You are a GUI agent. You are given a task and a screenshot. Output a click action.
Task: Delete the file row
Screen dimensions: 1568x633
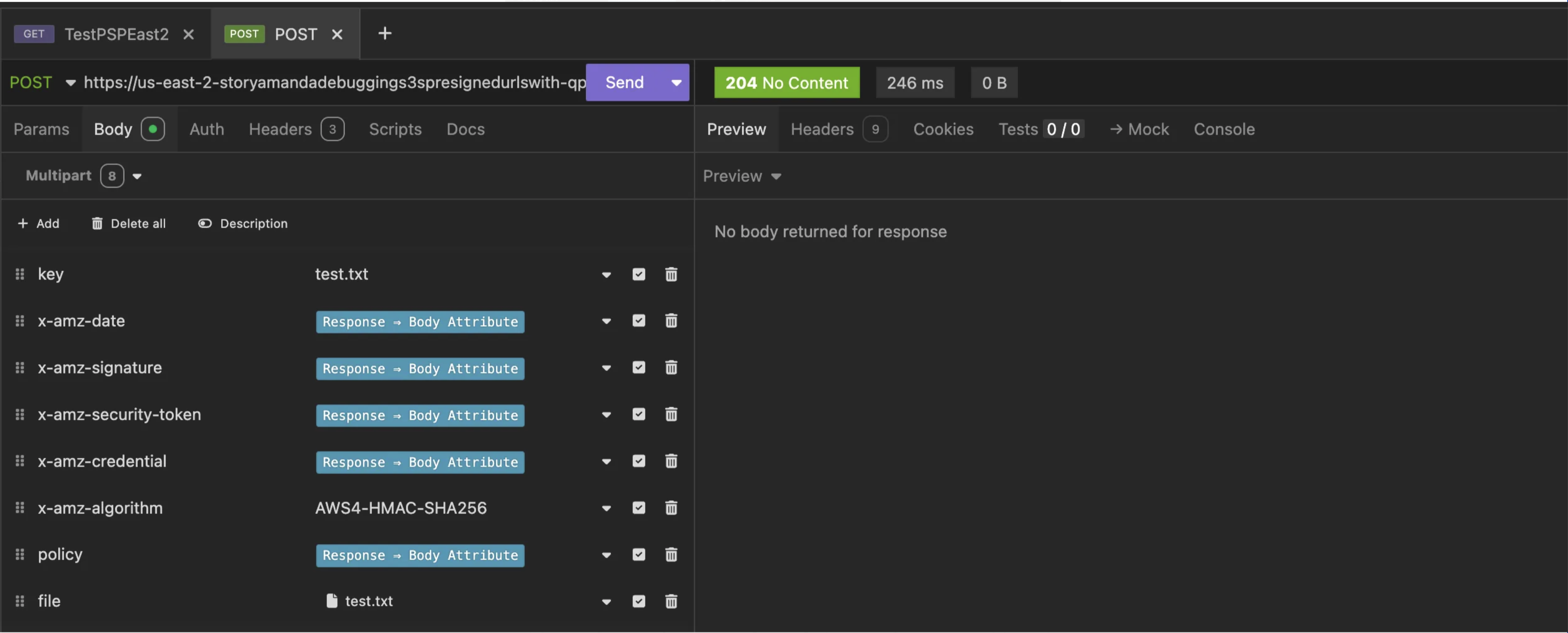(x=671, y=602)
